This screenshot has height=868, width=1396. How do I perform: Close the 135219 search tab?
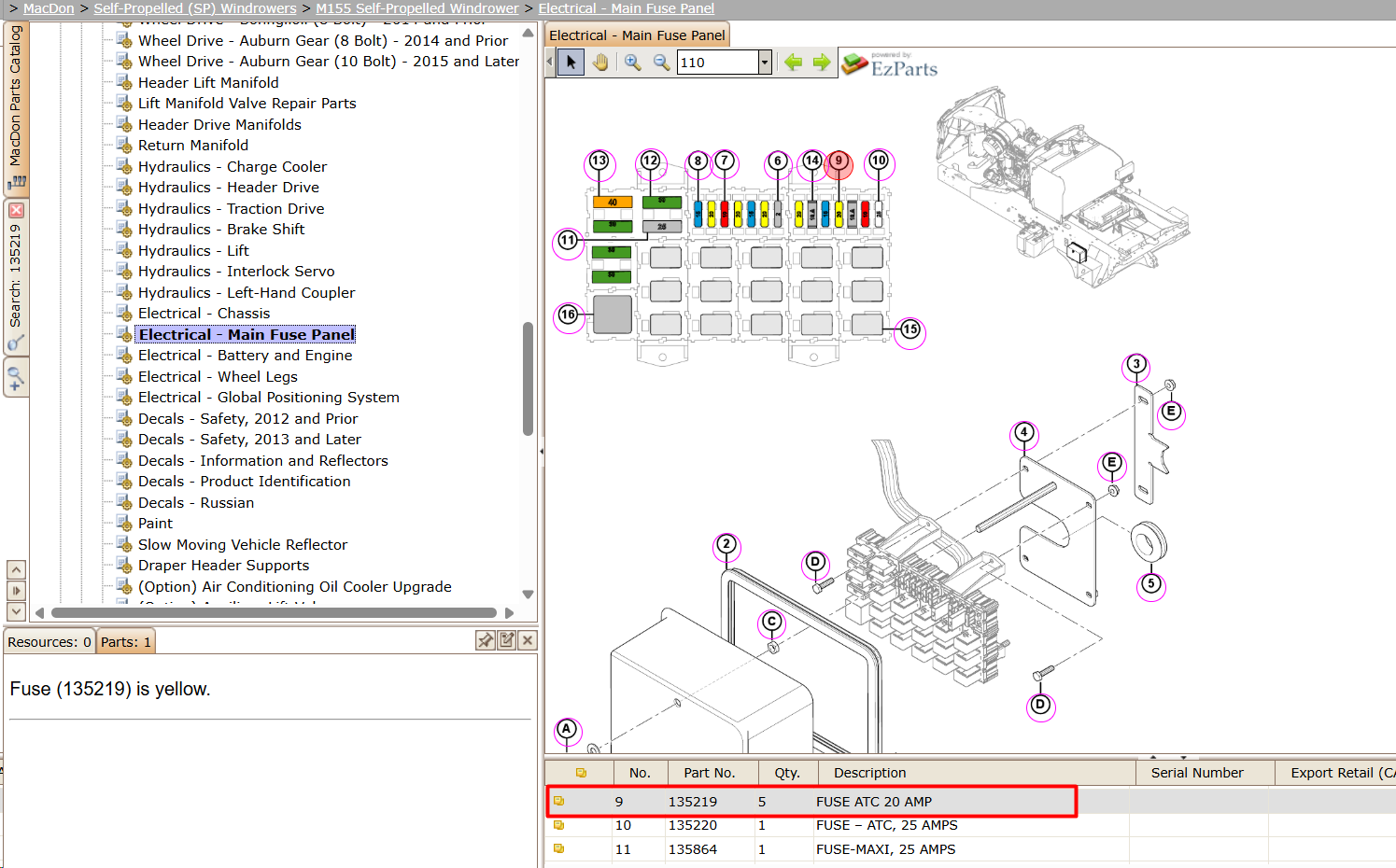point(16,211)
